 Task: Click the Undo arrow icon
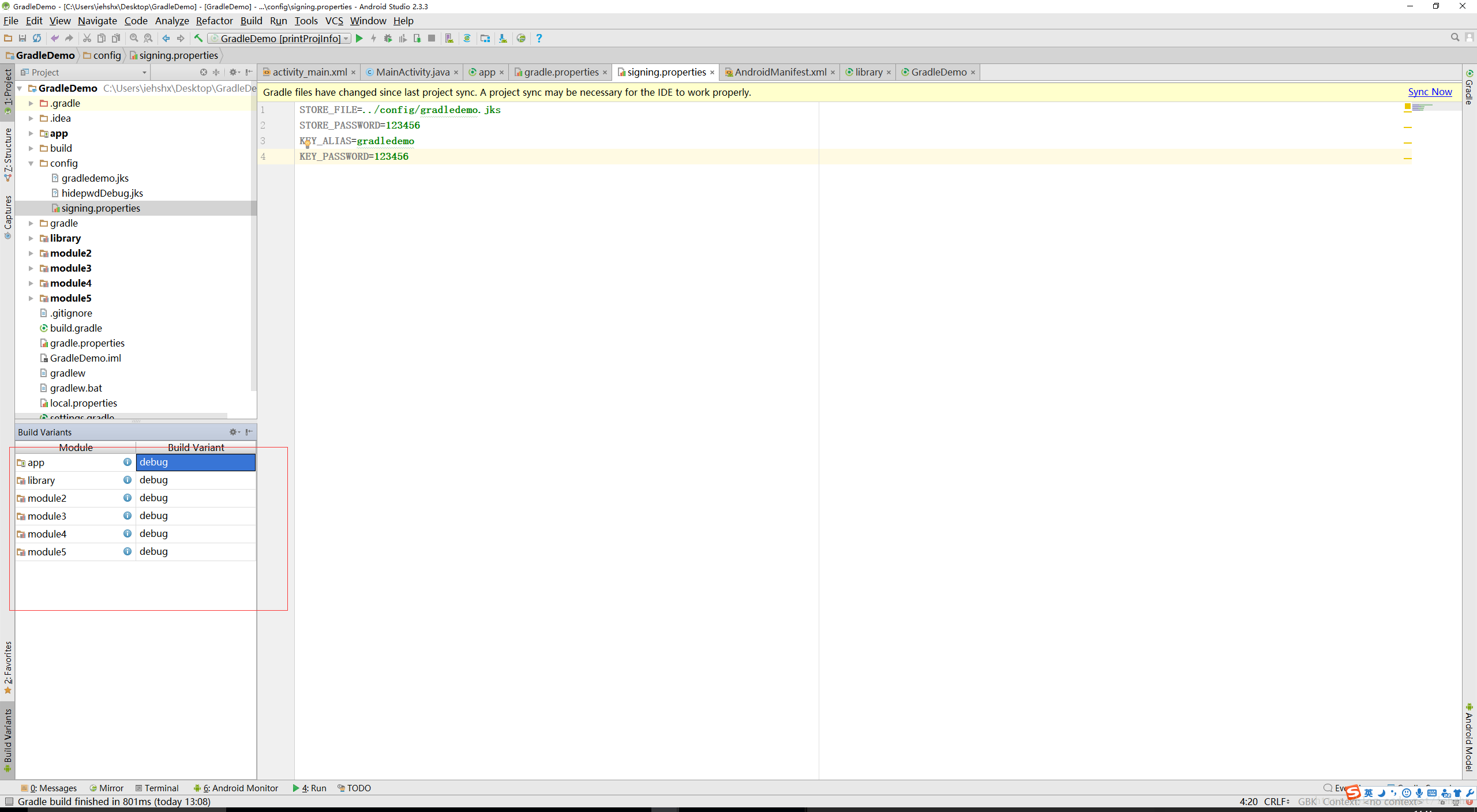[55, 38]
